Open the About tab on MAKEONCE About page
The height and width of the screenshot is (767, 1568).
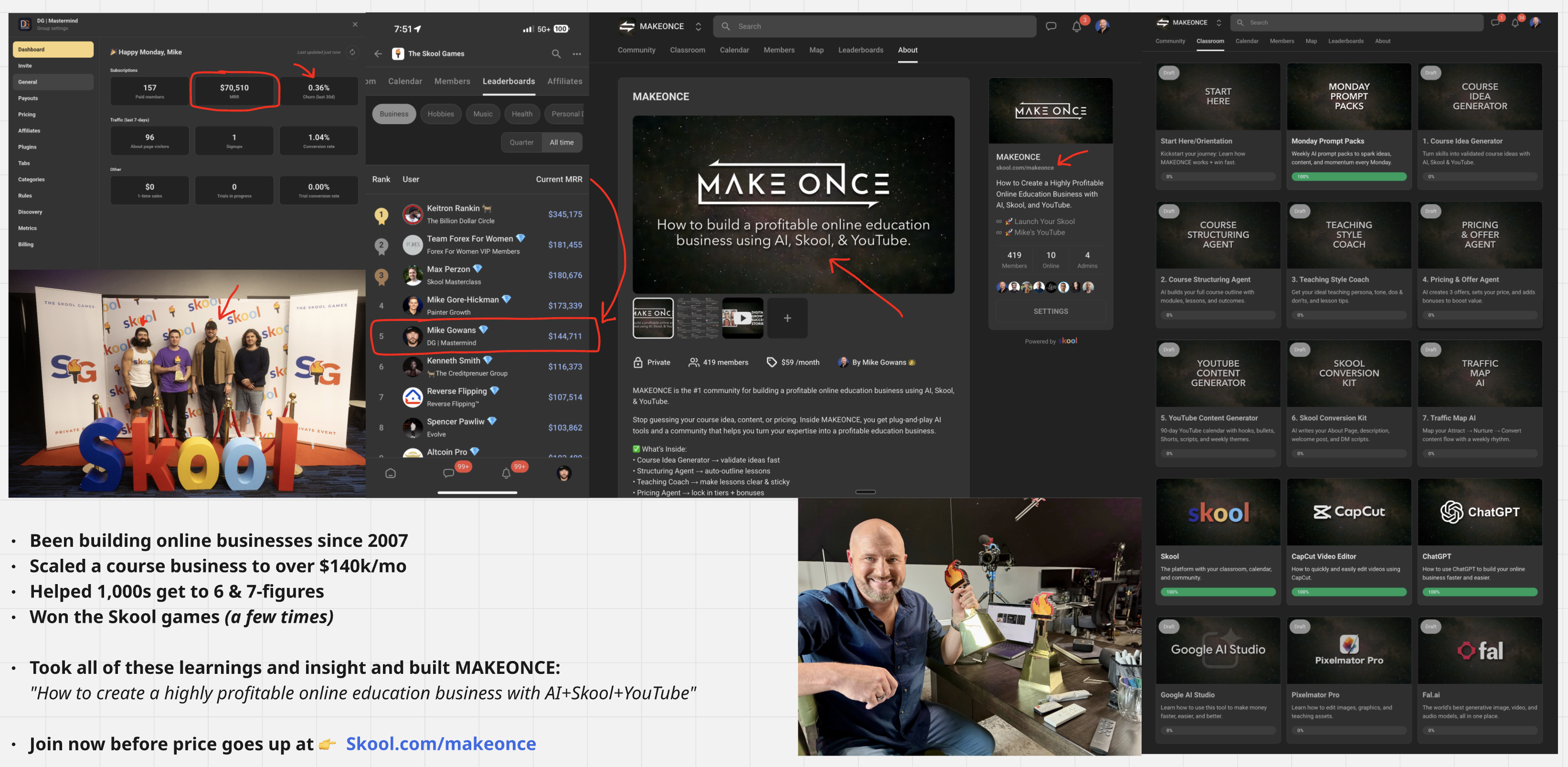[907, 50]
